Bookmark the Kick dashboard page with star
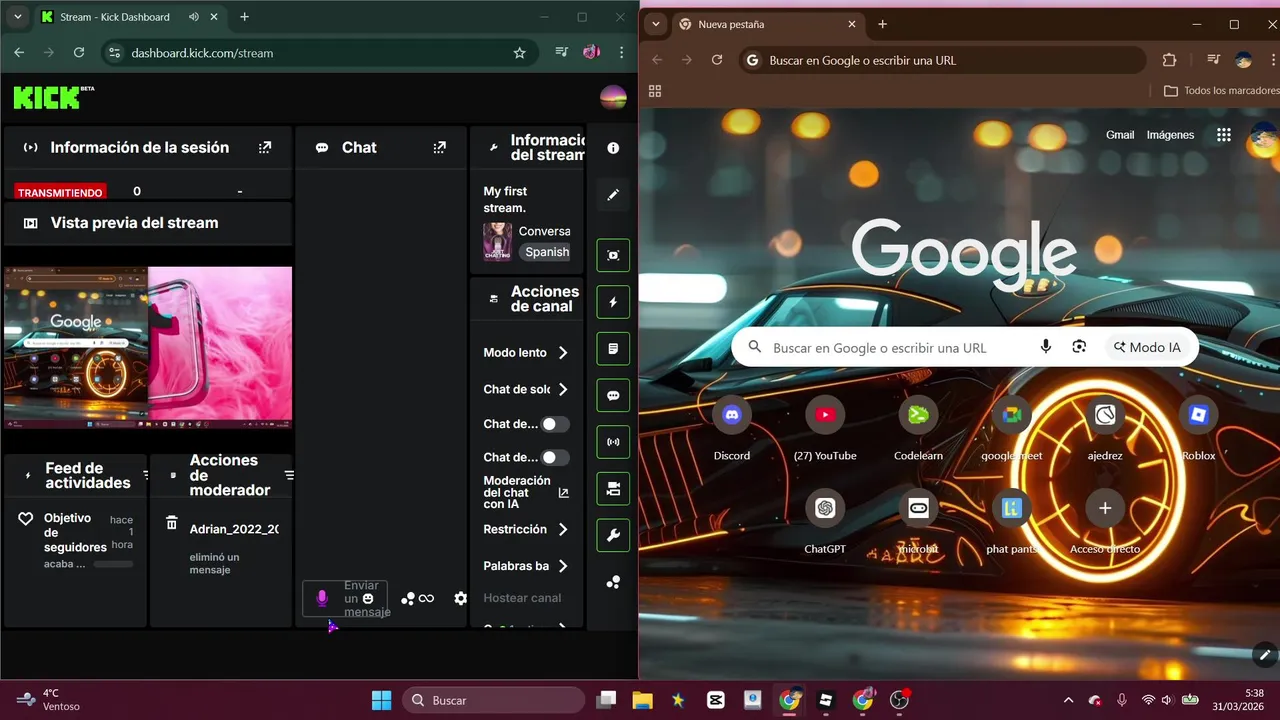The image size is (1280, 720). pyautogui.click(x=519, y=53)
